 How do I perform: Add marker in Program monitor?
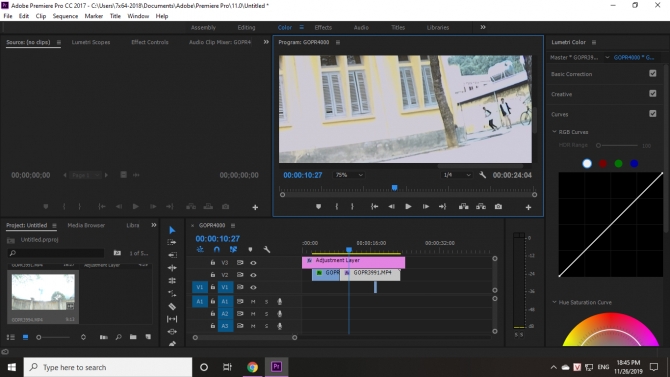point(318,207)
